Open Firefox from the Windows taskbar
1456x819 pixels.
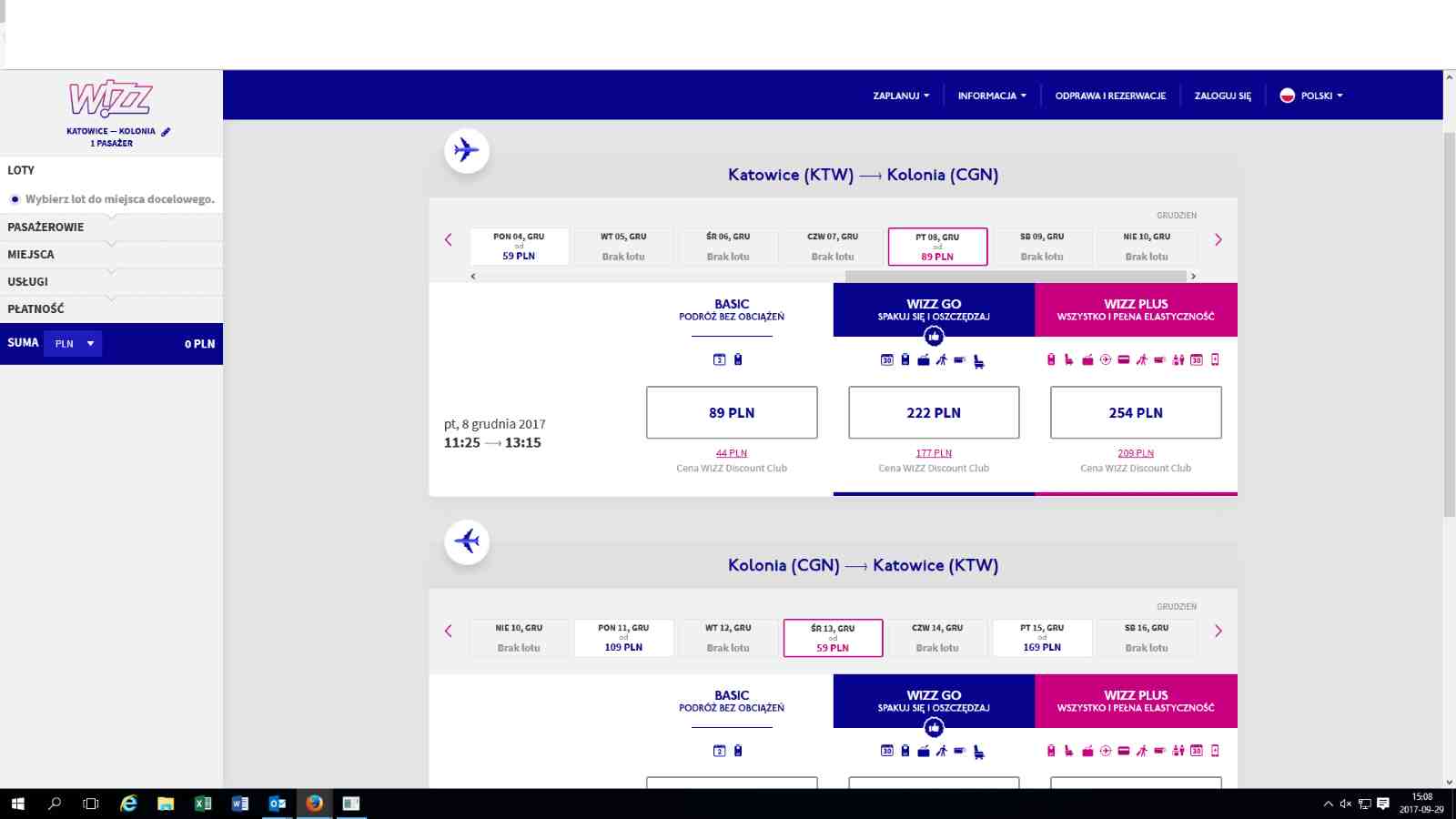click(x=314, y=803)
